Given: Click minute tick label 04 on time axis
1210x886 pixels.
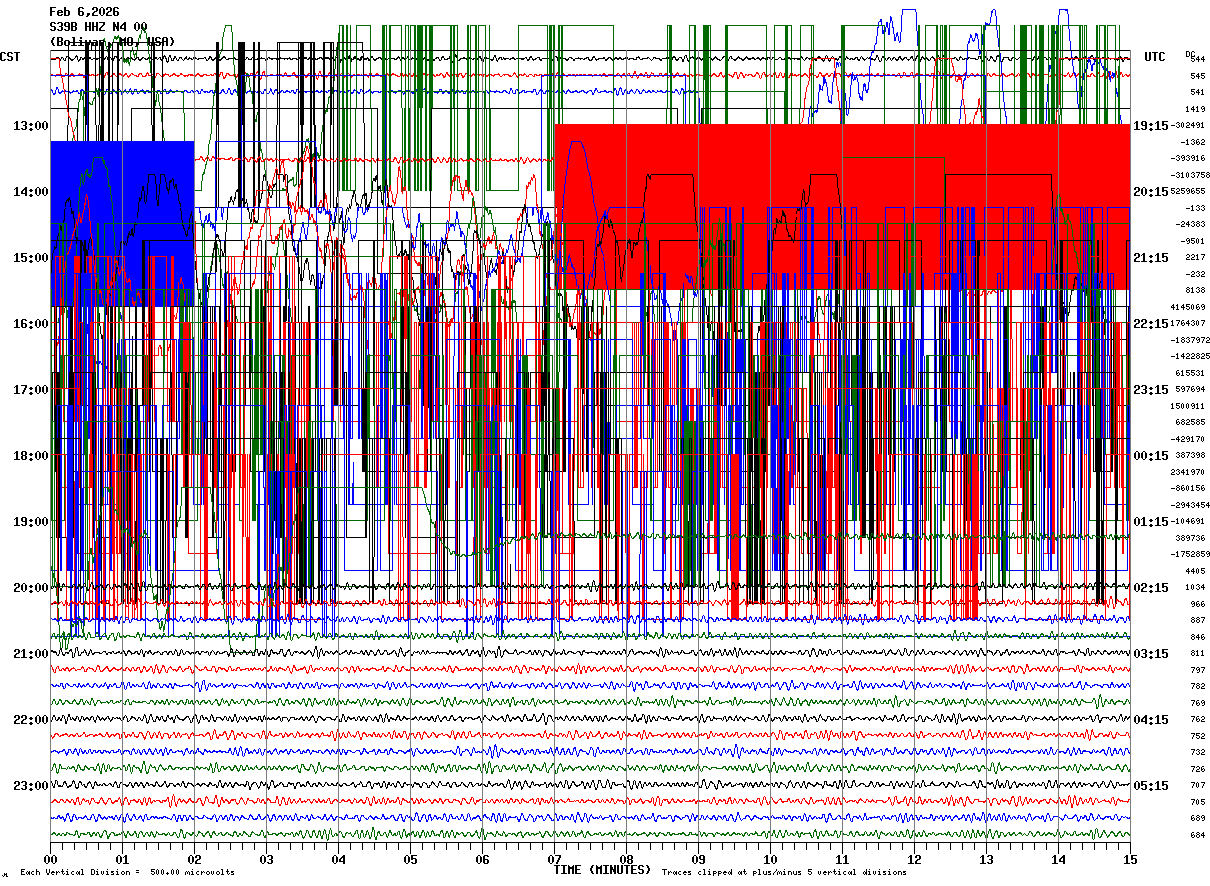Looking at the screenshot, I should (x=338, y=859).
